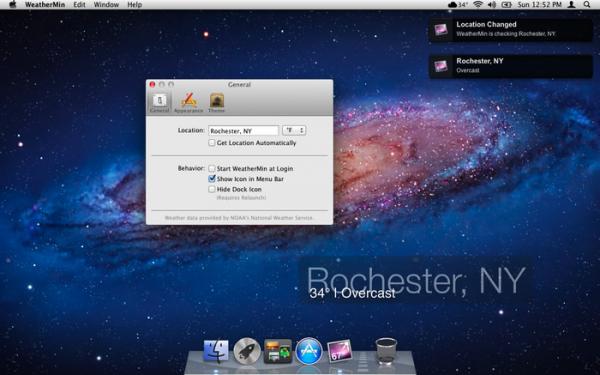Viewport: 600px width, 375px height.
Task: Click the Rochester, NY Overcast notification
Action: (511, 66)
